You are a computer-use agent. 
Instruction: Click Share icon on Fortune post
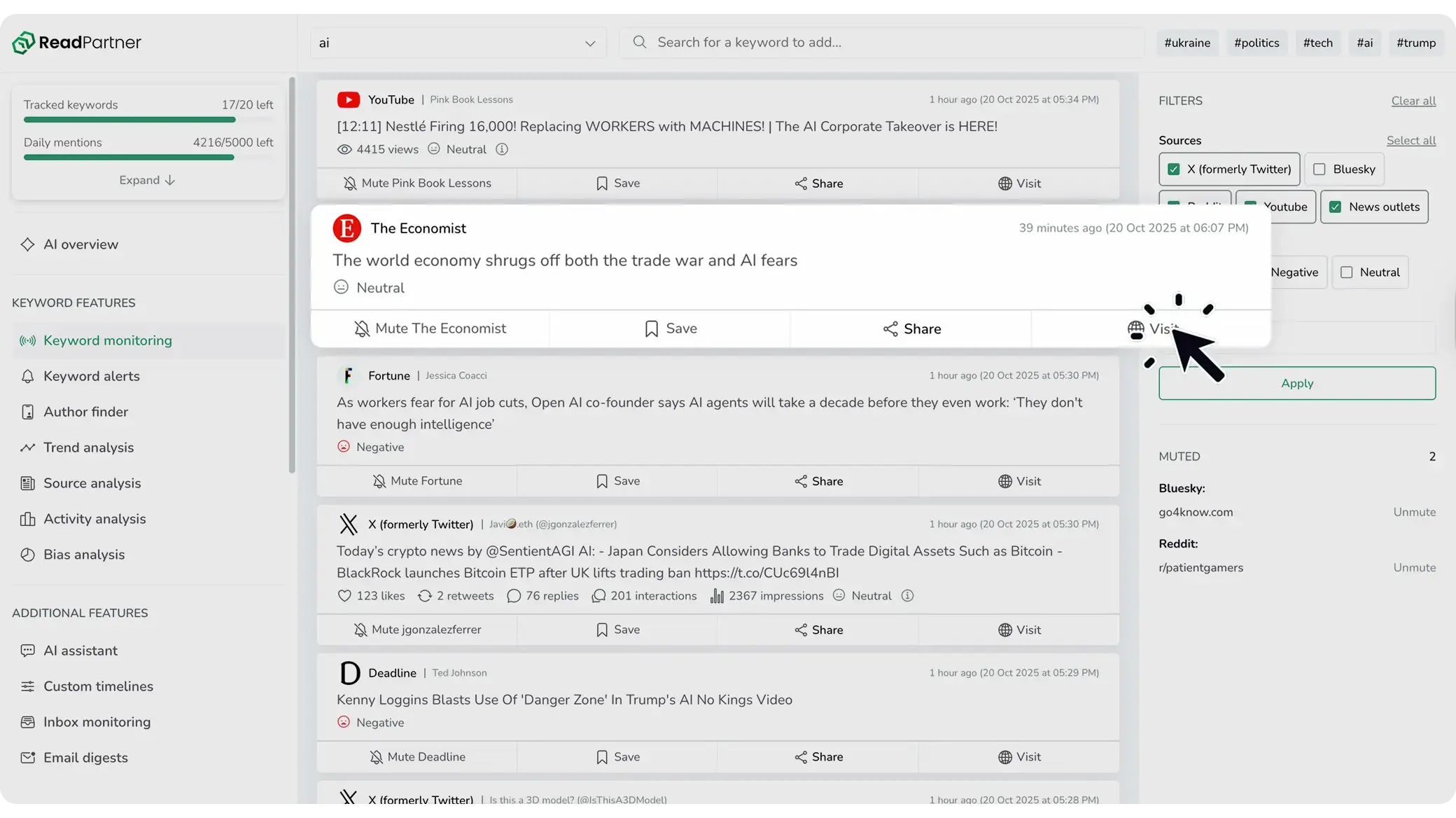(x=801, y=481)
